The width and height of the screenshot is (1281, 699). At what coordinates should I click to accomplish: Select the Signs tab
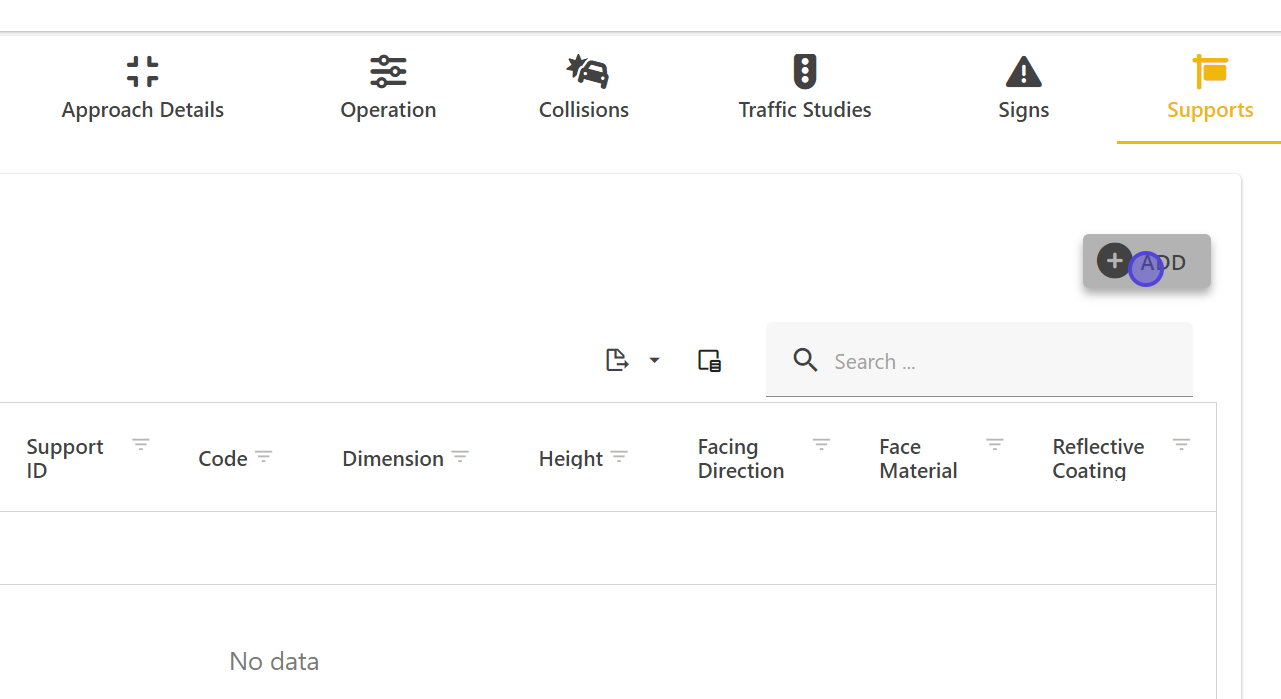pyautogui.click(x=1023, y=89)
